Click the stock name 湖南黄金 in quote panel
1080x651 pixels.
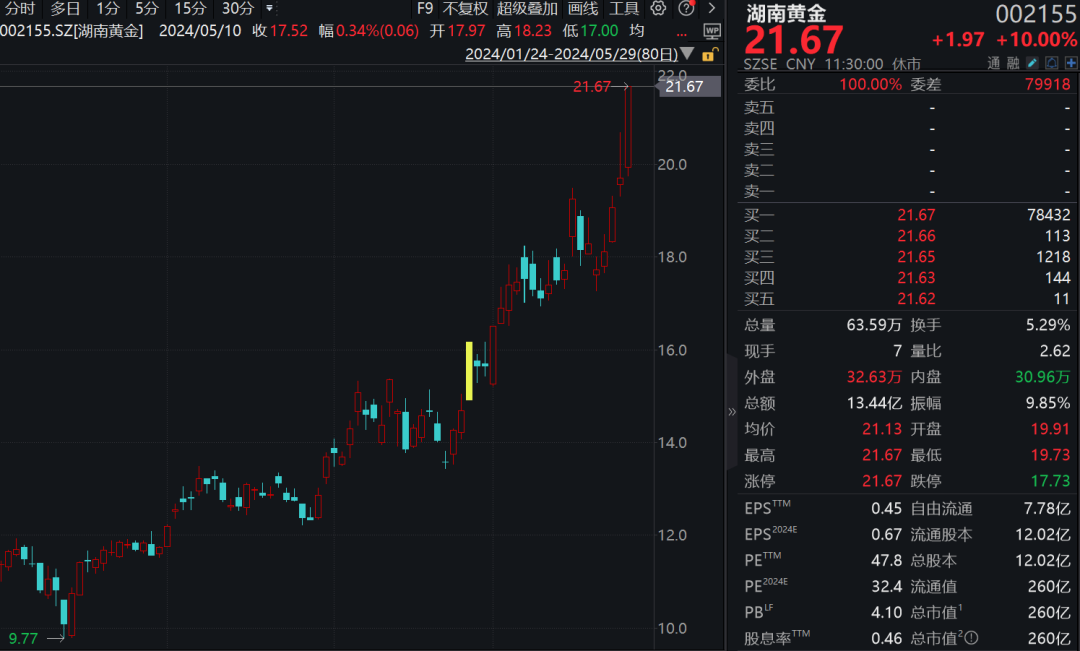click(x=785, y=13)
